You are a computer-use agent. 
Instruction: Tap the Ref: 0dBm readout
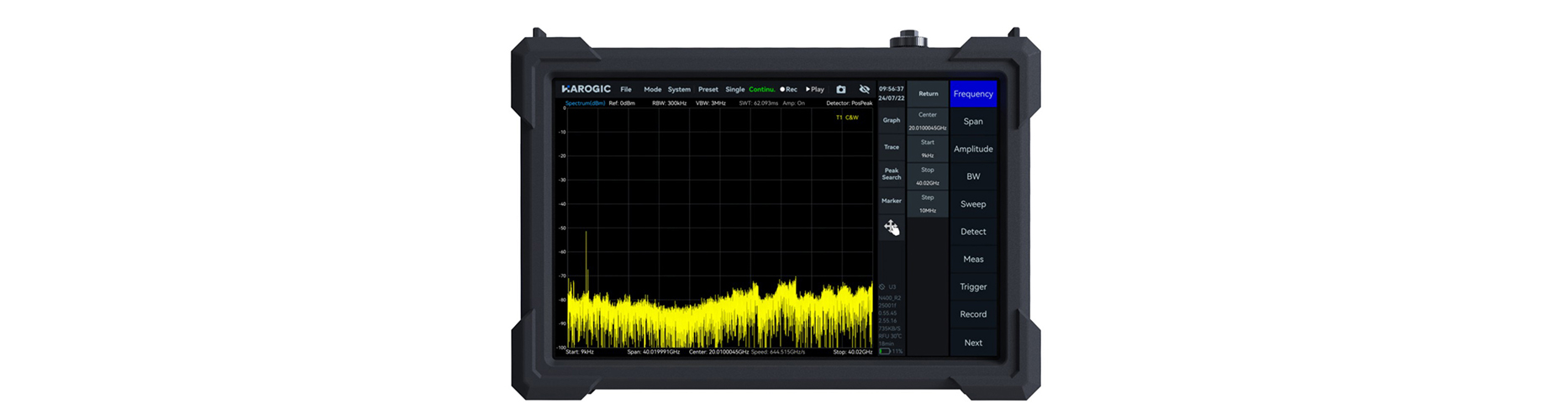point(622,103)
